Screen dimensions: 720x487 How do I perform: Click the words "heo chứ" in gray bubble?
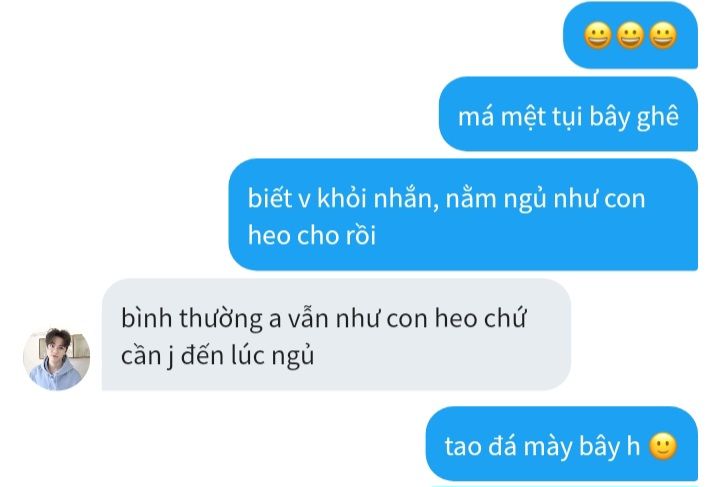click(480, 318)
